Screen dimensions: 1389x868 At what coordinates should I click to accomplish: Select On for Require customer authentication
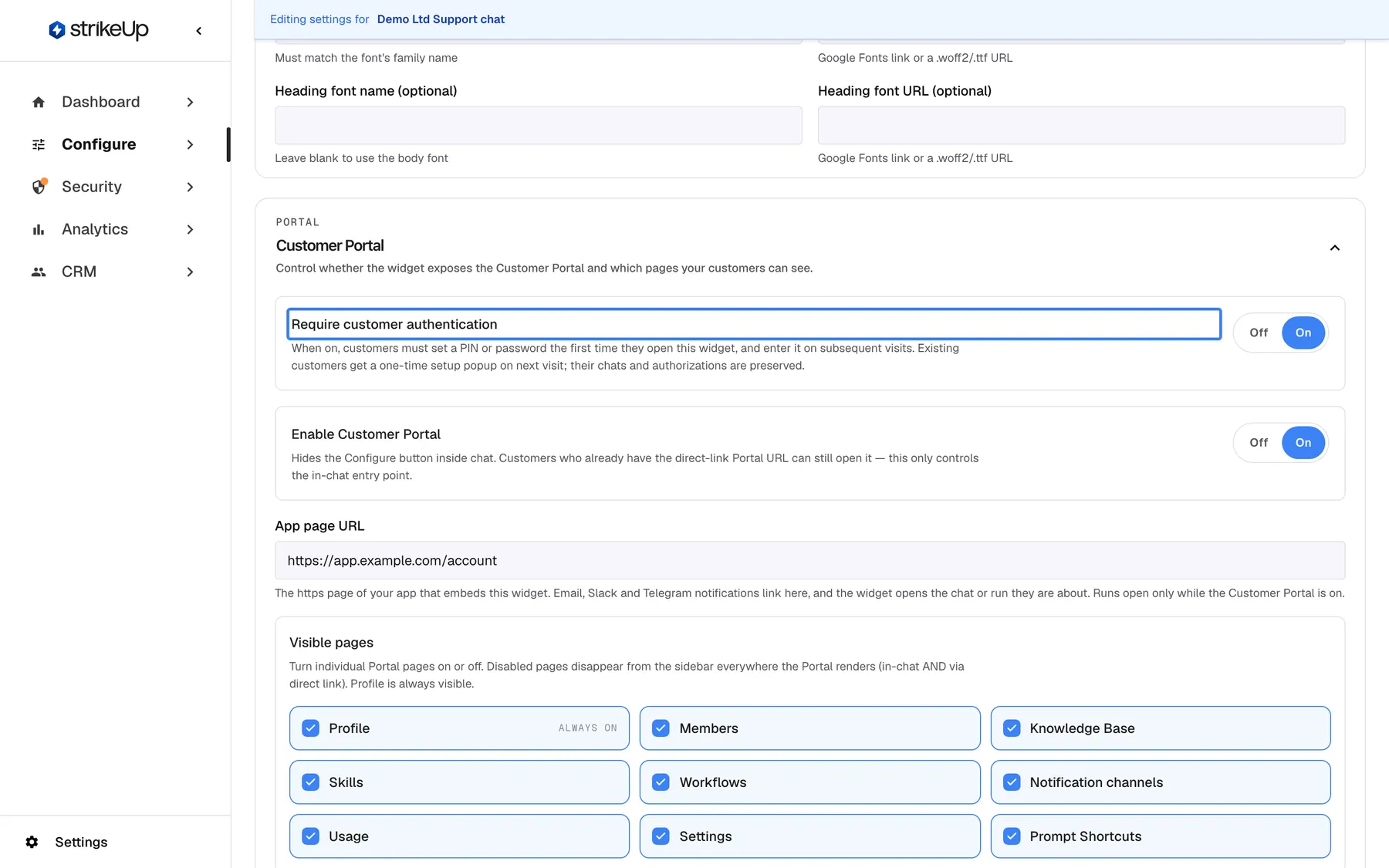1303,333
